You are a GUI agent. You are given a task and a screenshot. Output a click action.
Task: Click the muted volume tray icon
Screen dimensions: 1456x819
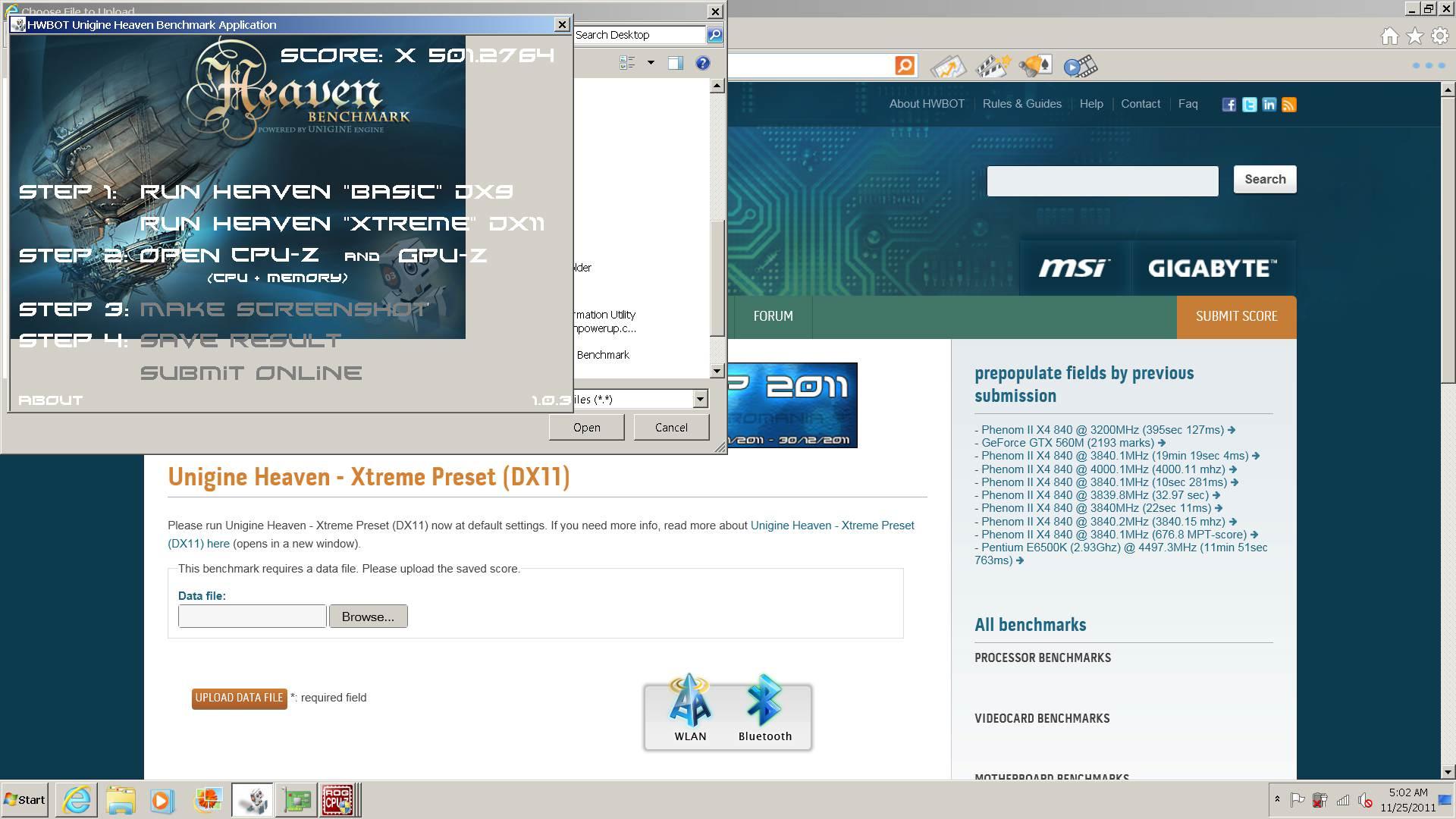click(x=1365, y=799)
